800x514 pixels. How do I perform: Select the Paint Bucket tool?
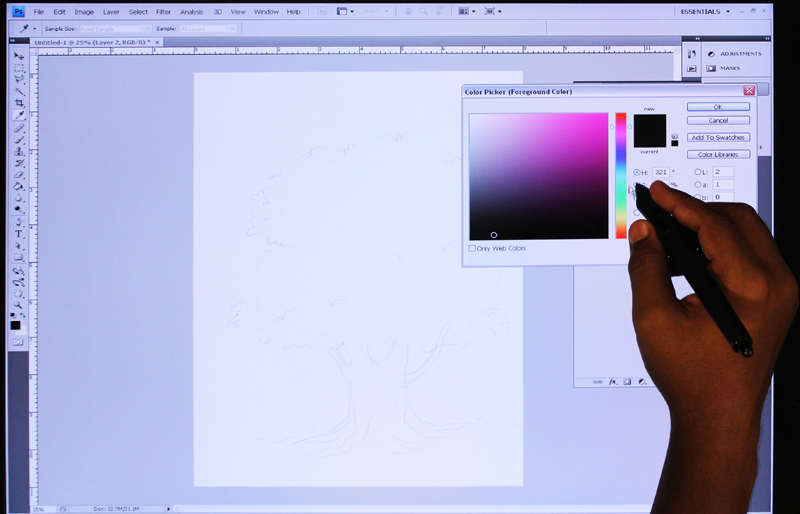coord(19,187)
